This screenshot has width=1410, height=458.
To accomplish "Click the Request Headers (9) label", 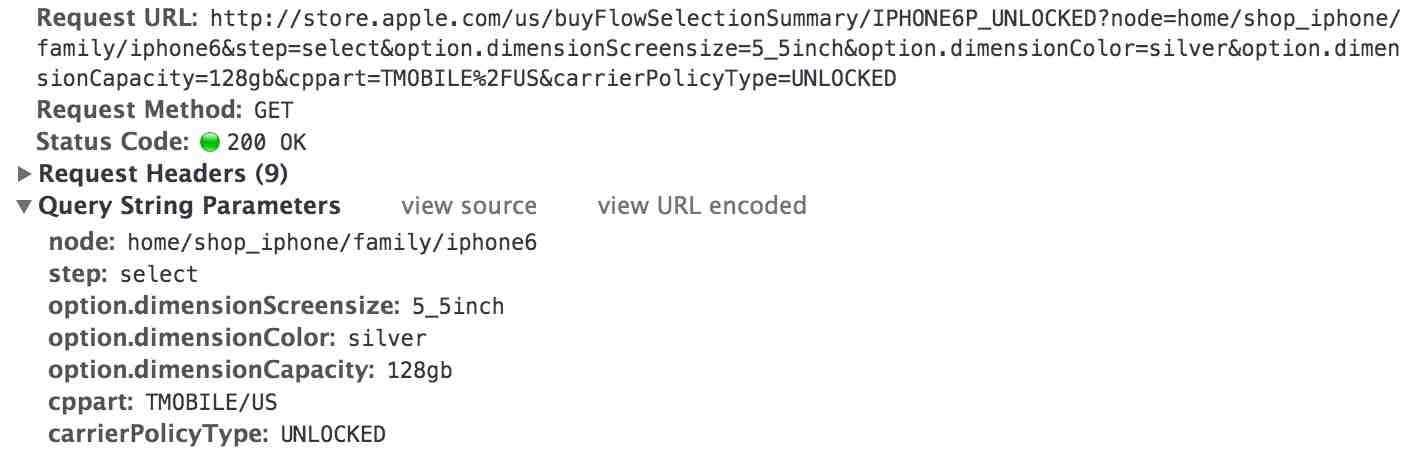I will pos(163,174).
